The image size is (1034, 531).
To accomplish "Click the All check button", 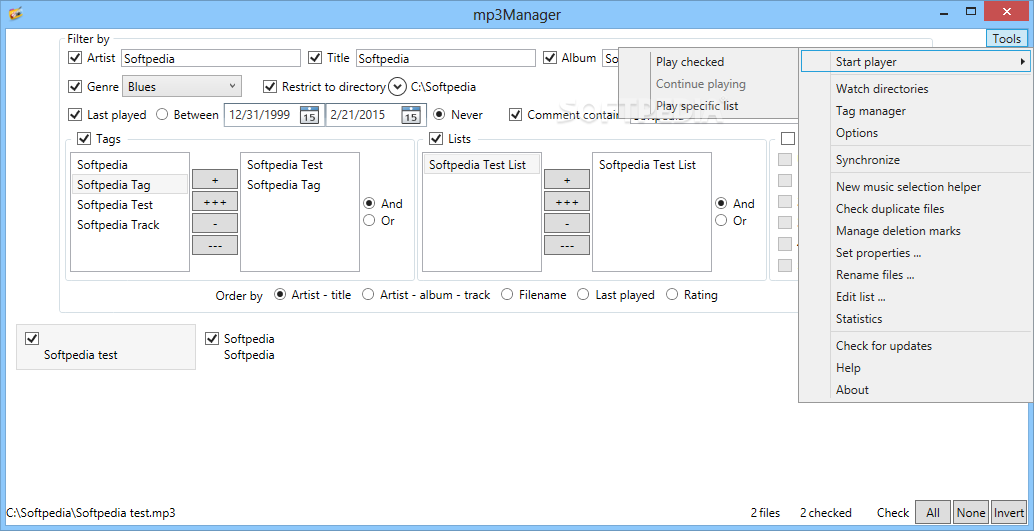I will (x=932, y=512).
